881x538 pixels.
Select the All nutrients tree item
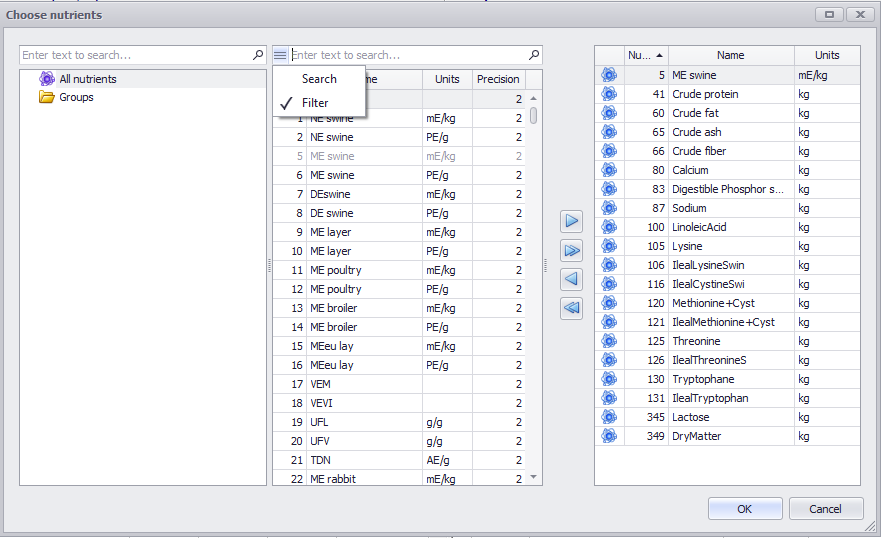[88, 79]
